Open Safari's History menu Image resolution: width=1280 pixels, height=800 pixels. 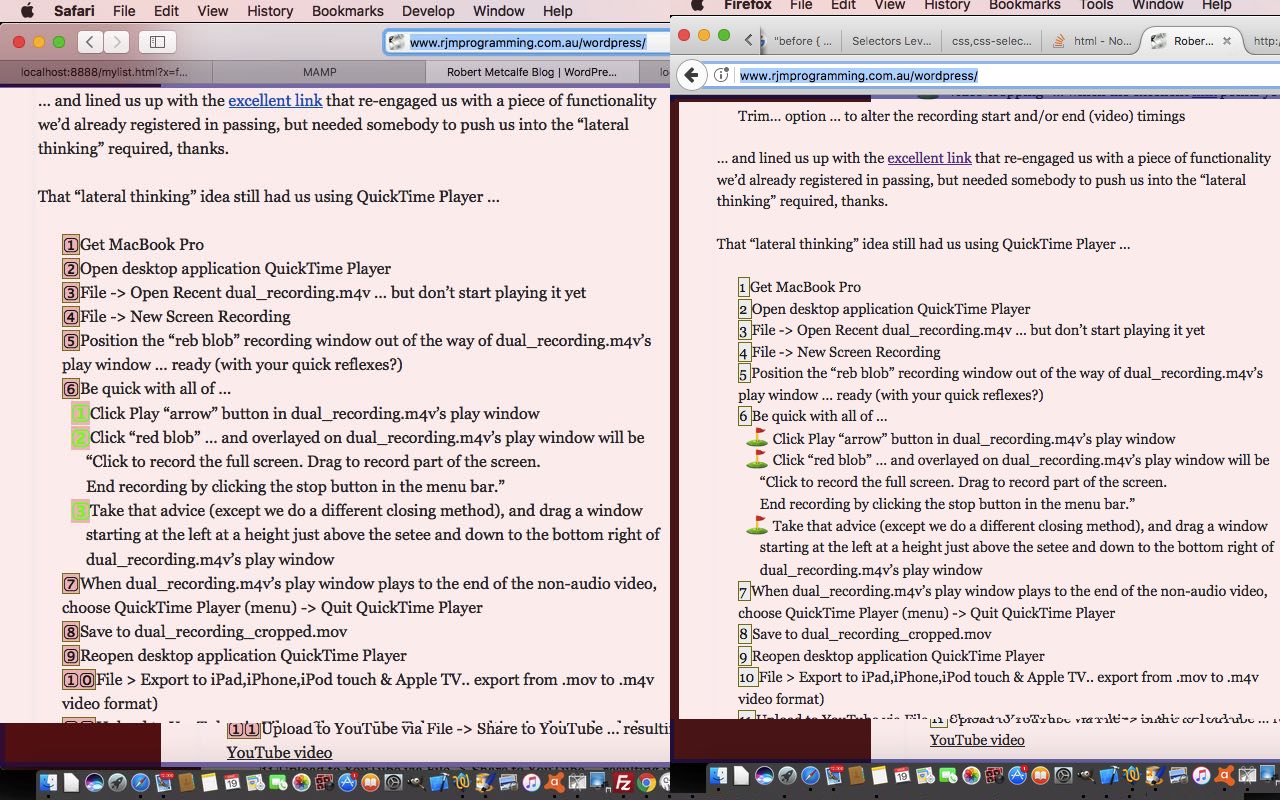270,11
